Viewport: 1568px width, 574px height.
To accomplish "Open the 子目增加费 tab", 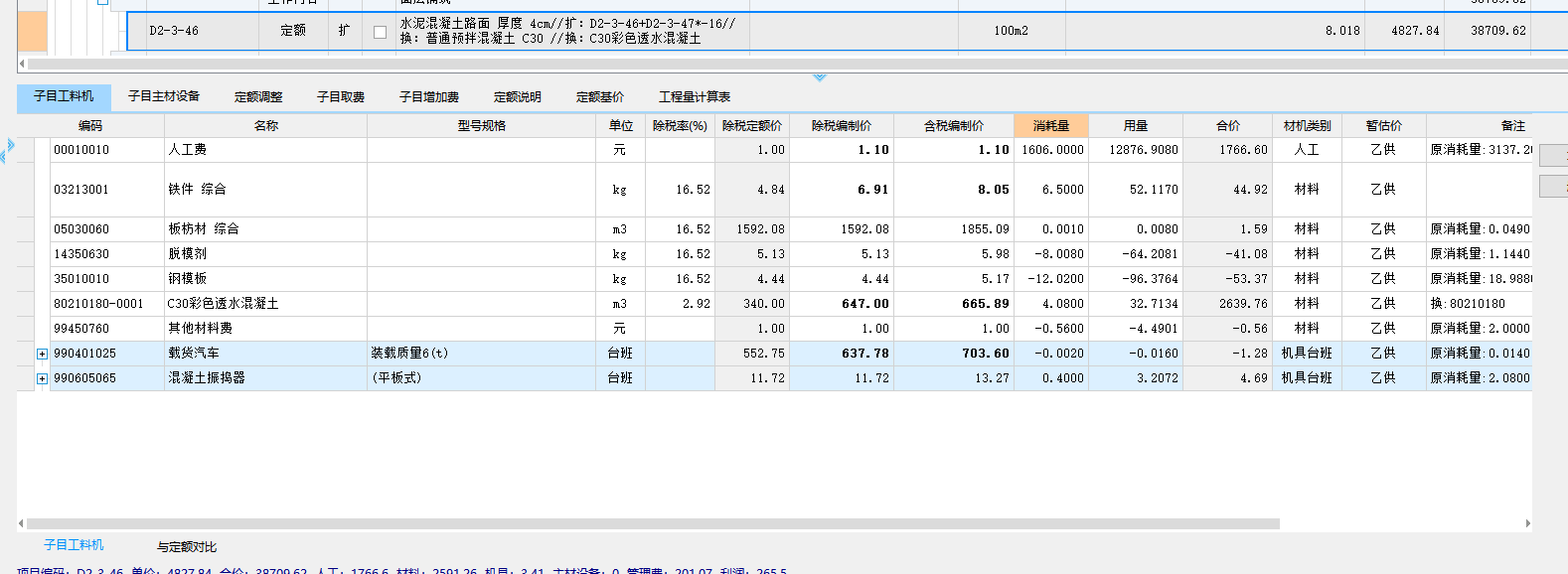I will point(429,96).
